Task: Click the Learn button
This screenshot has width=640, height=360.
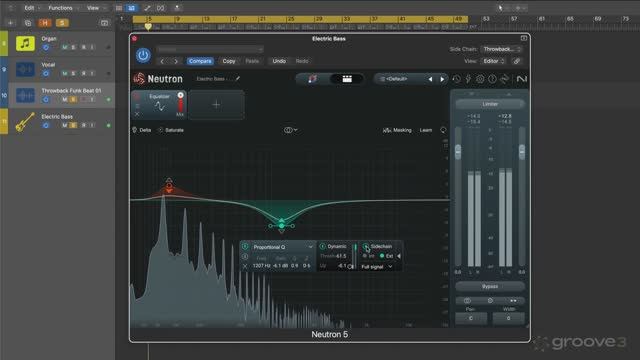Action: coord(426,130)
